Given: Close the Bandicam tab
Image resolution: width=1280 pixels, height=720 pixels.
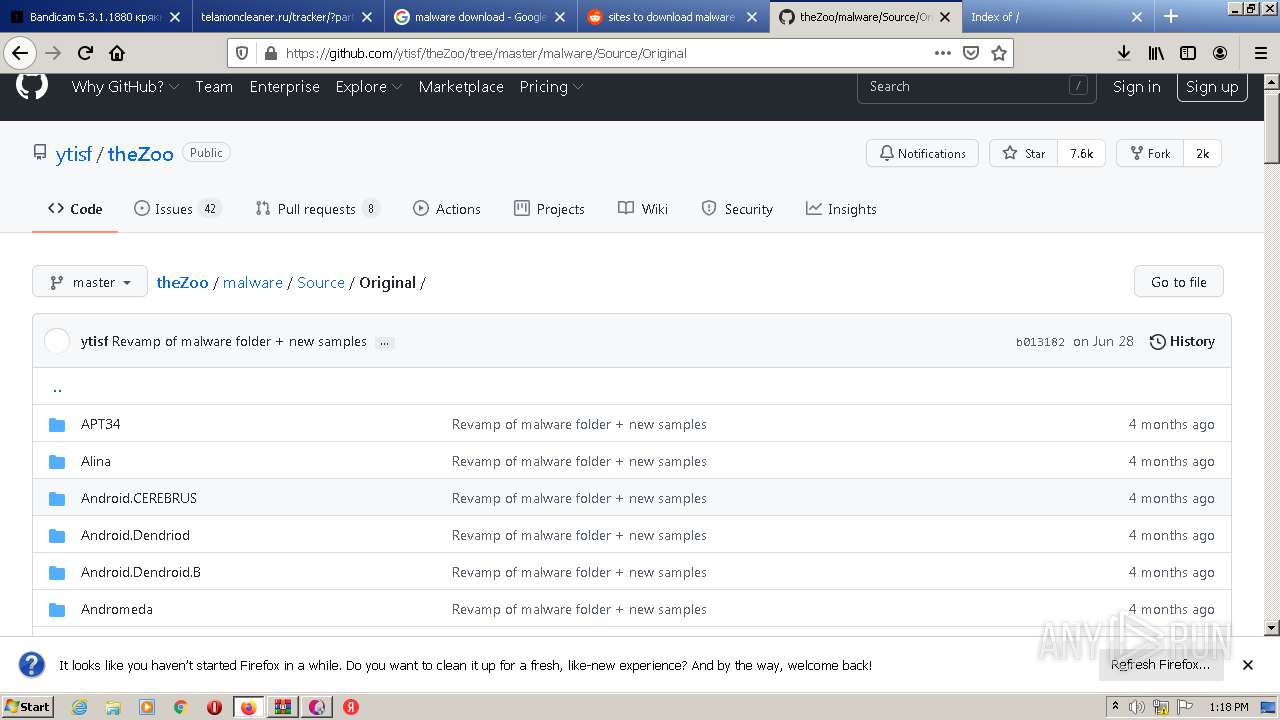Looking at the screenshot, I should (x=175, y=17).
